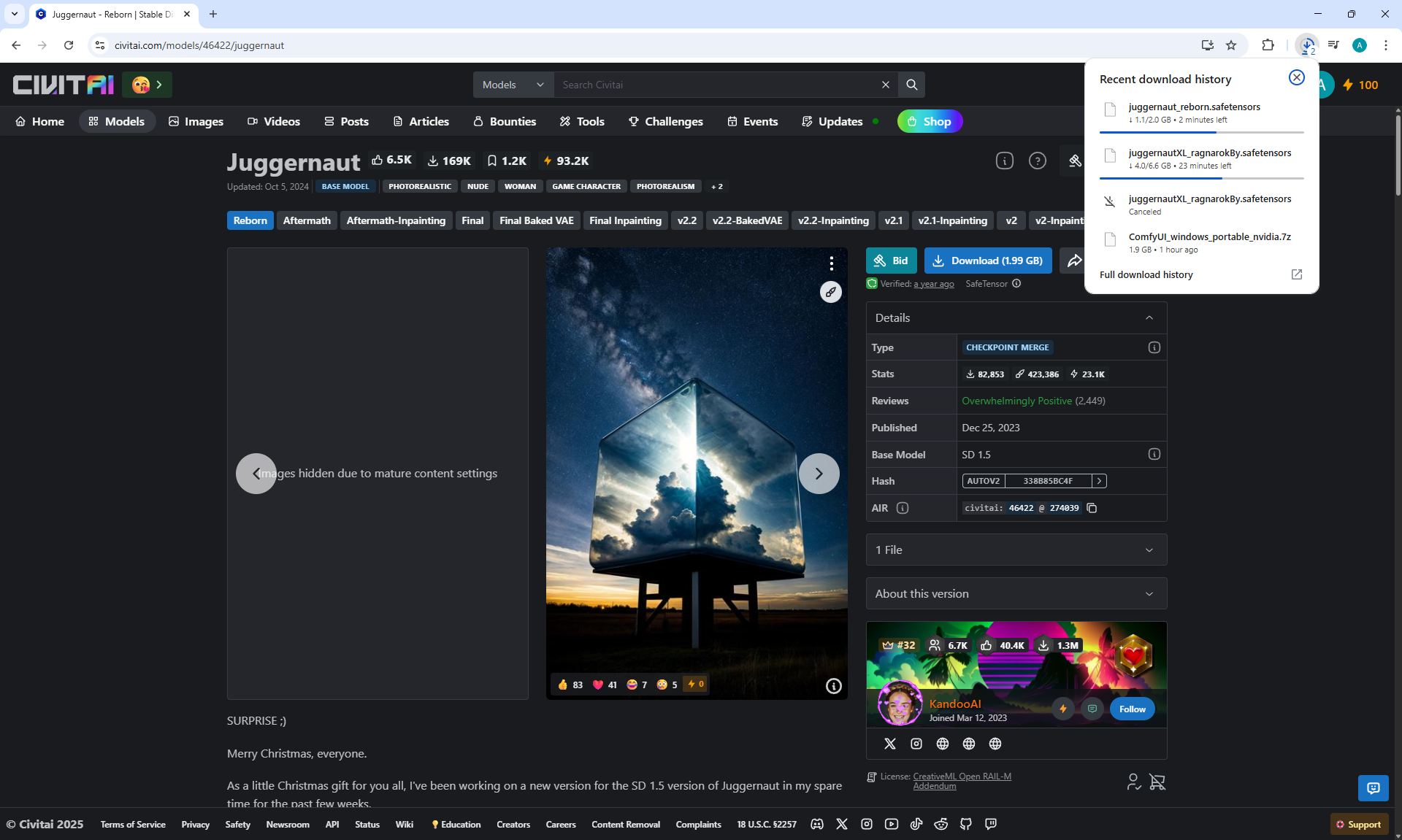
Task: Click the share arrow icon beside Download
Action: point(1074,261)
